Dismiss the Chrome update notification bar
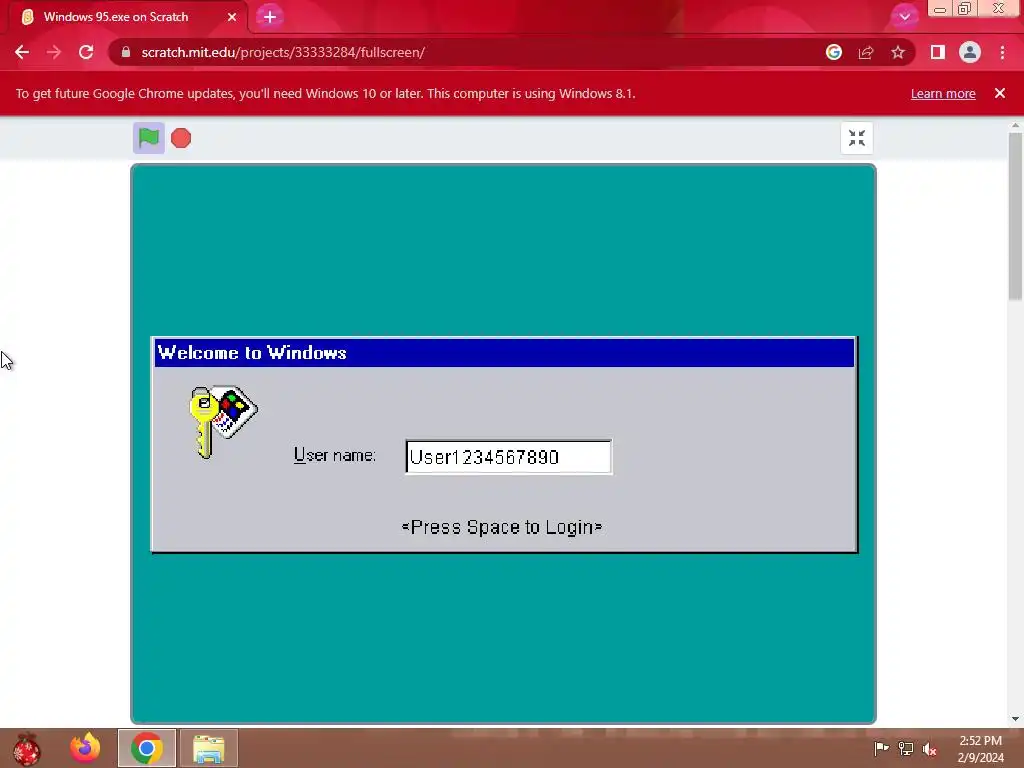1024x768 pixels. (x=1000, y=93)
